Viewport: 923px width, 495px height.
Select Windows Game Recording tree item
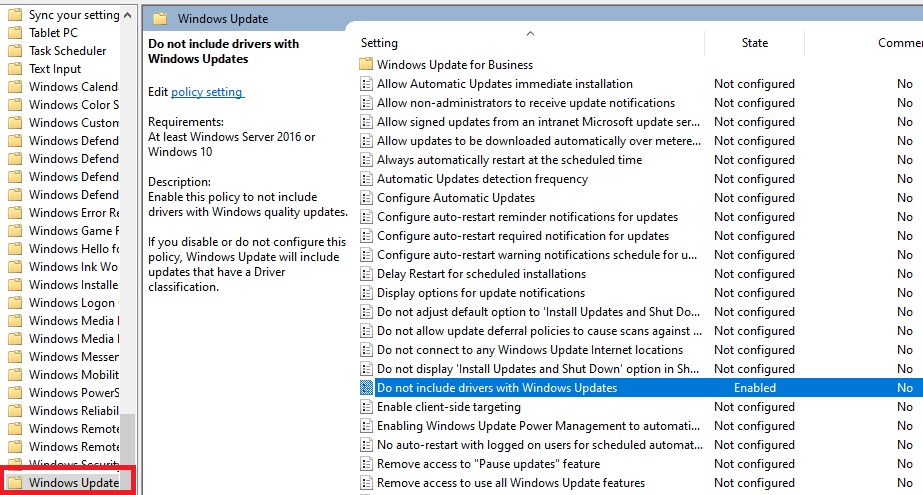pyautogui.click(x=74, y=231)
